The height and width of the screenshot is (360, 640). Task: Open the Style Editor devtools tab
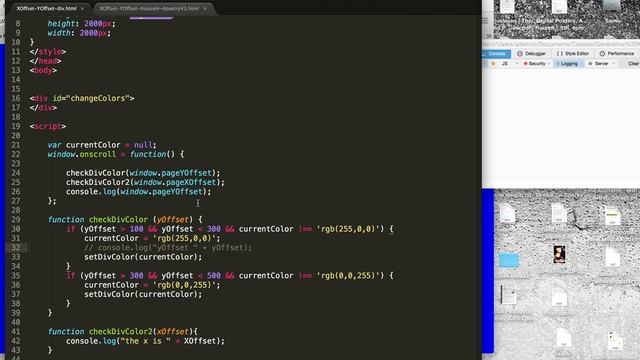pyautogui.click(x=572, y=53)
